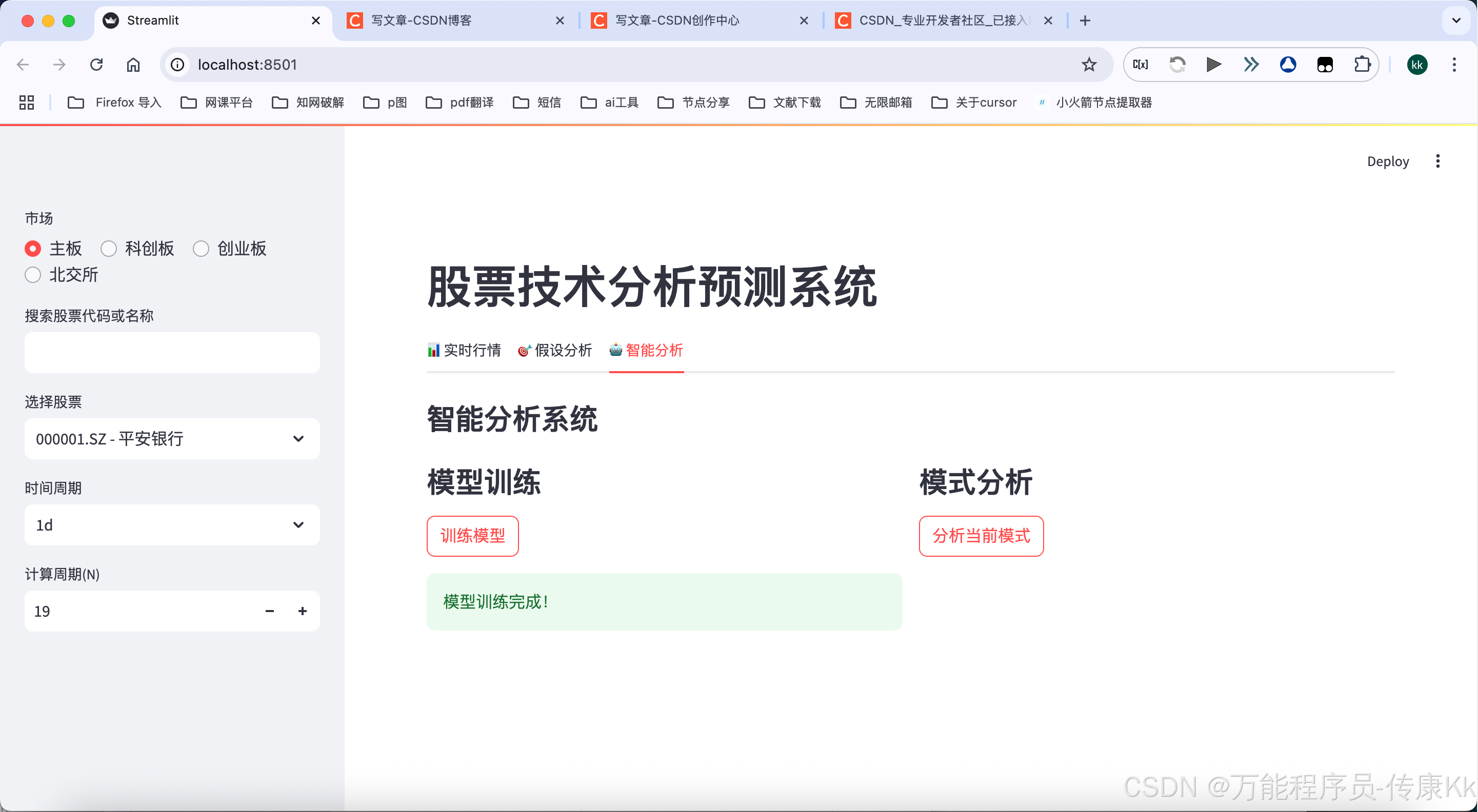Screen dimensions: 1478x812
Task: Select the 主板 market radio button
Action: pyautogui.click(x=33, y=249)
